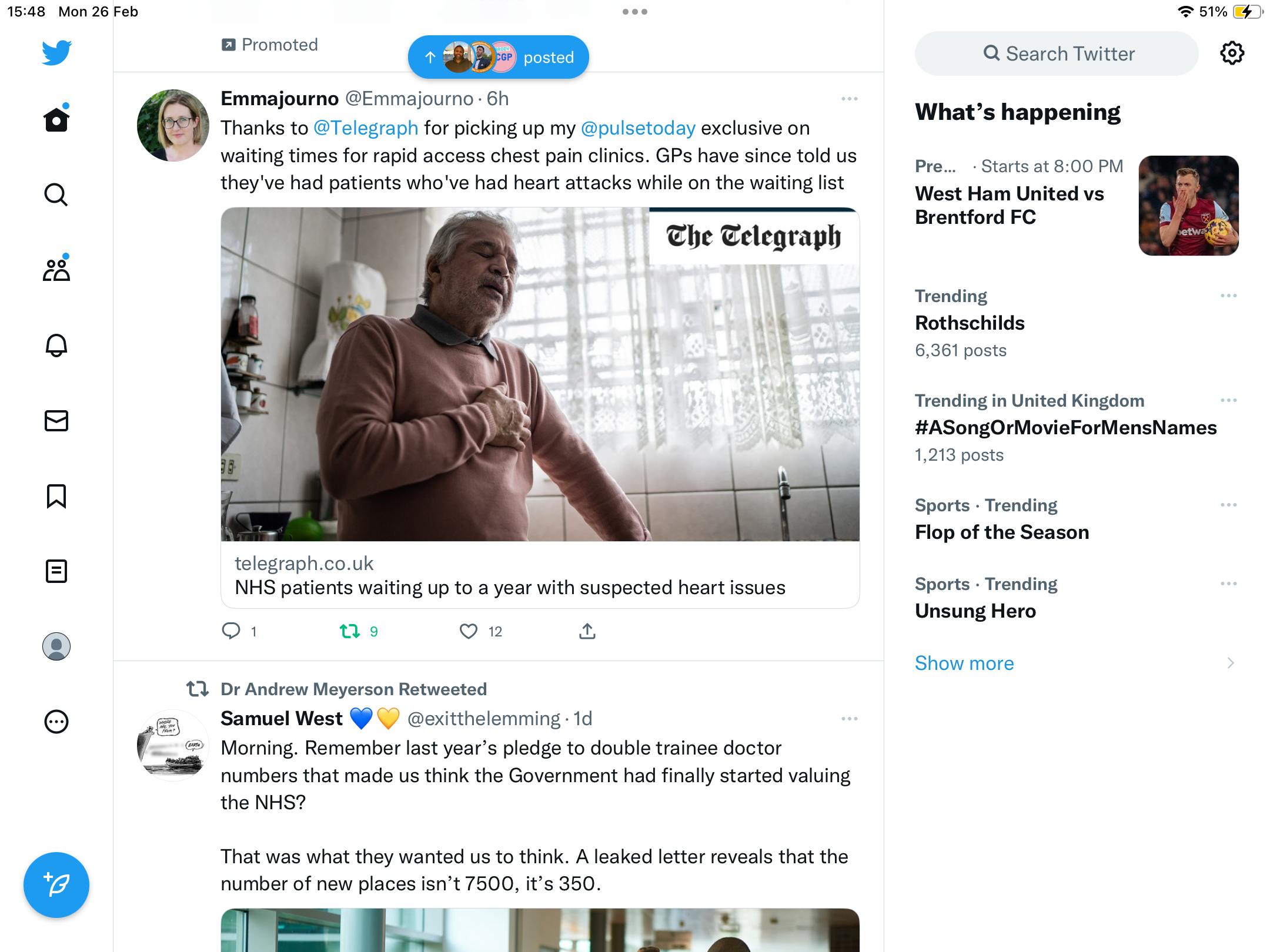Screen dimensions: 1270x952
Task: Open West Ham vs Brentford thumbnail
Action: pos(1188,205)
